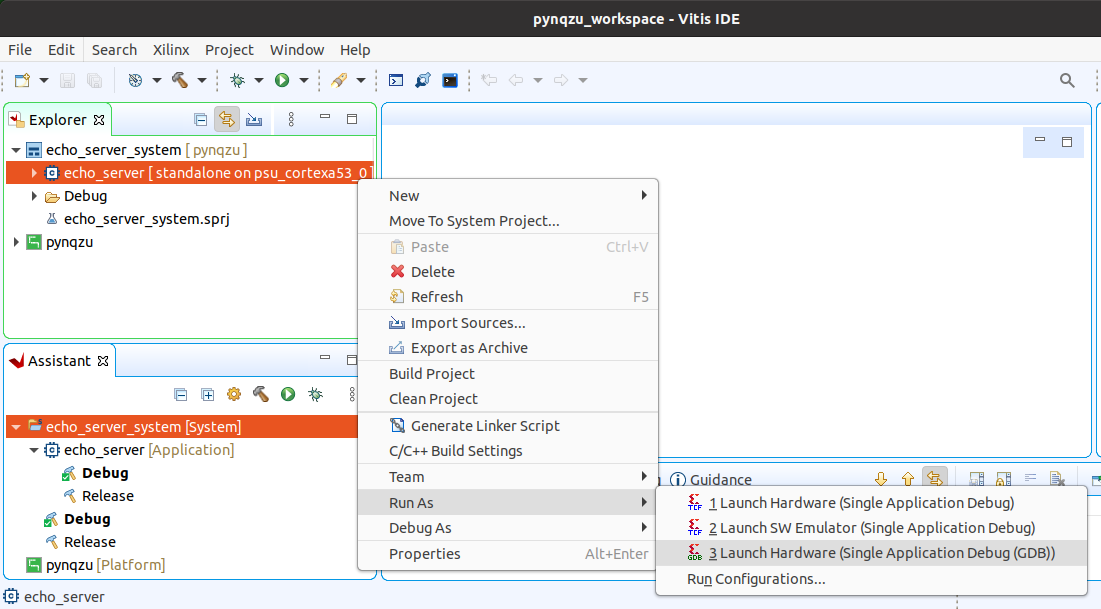
Task: Expand the pynqzu platform in Explorer
Action: 15,242
